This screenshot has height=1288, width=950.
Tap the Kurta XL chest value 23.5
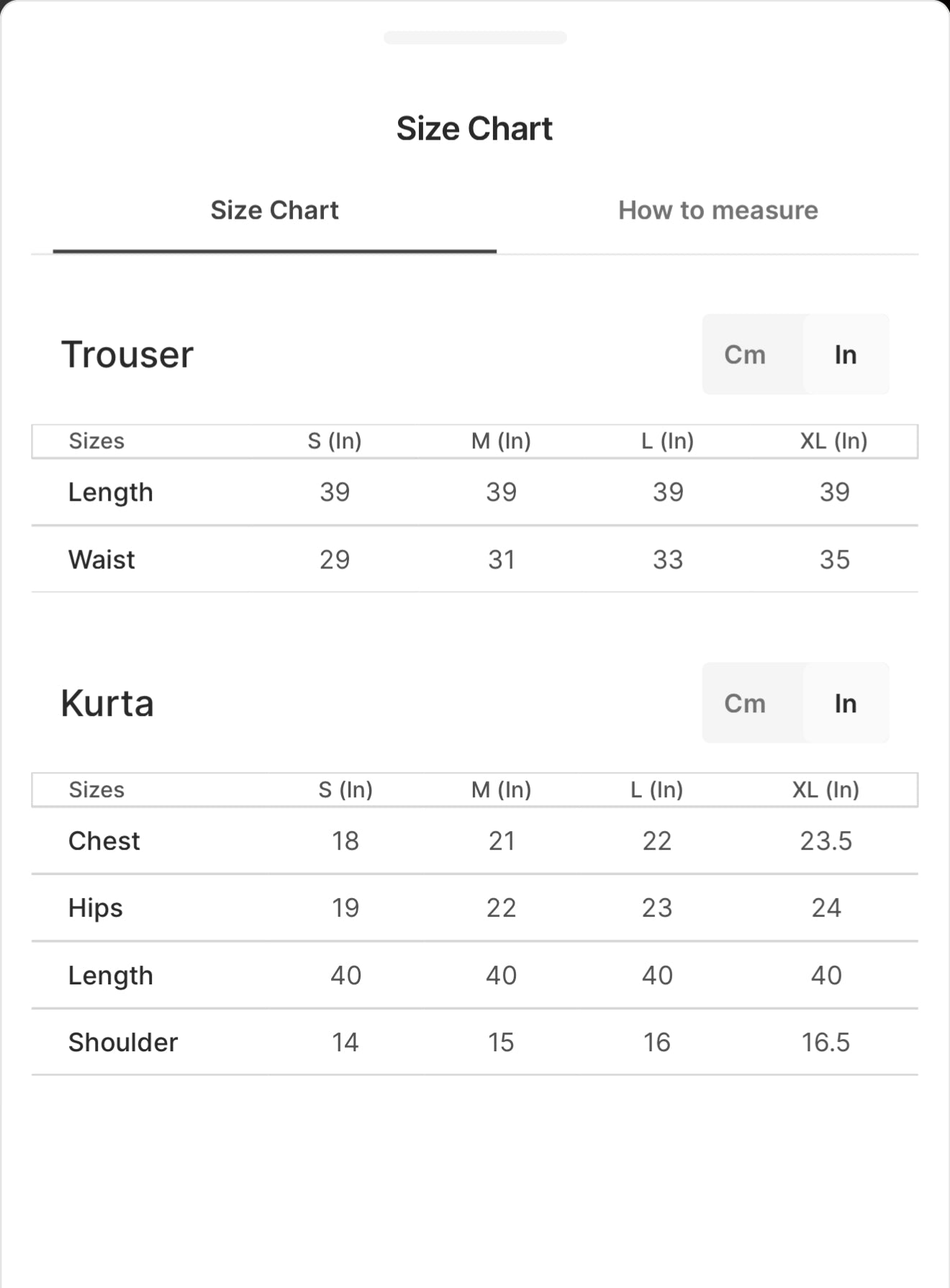pos(826,840)
